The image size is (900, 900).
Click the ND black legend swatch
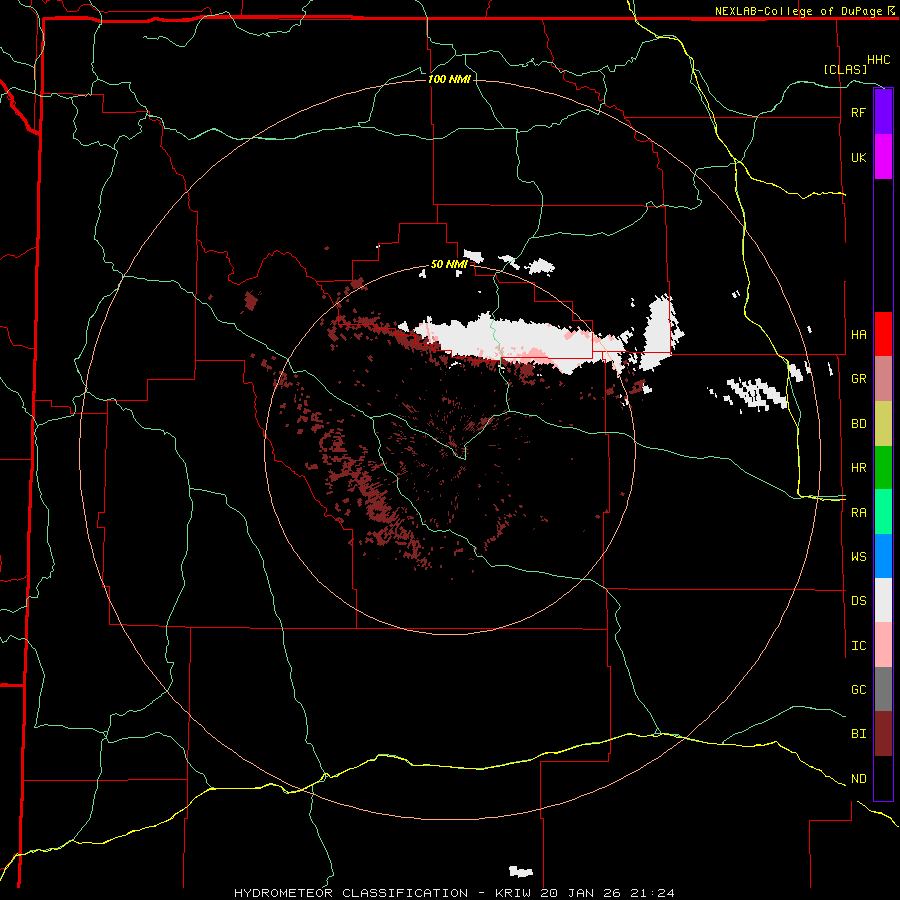click(883, 778)
